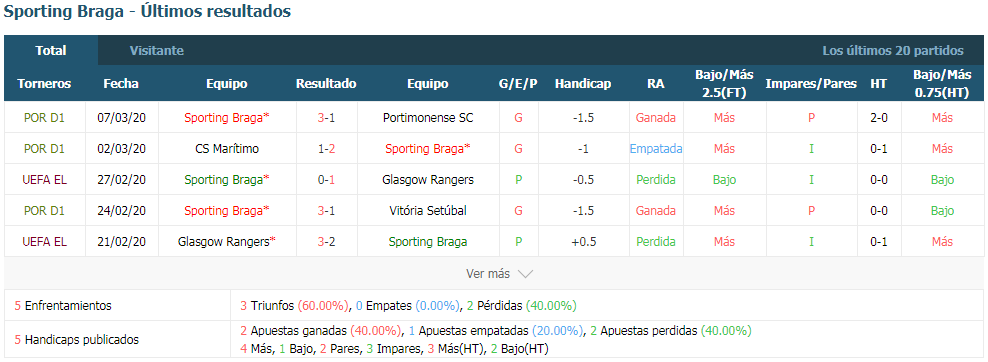
Task: Open Glasgow Rangers away team on 27/02/20
Action: pyautogui.click(x=428, y=179)
